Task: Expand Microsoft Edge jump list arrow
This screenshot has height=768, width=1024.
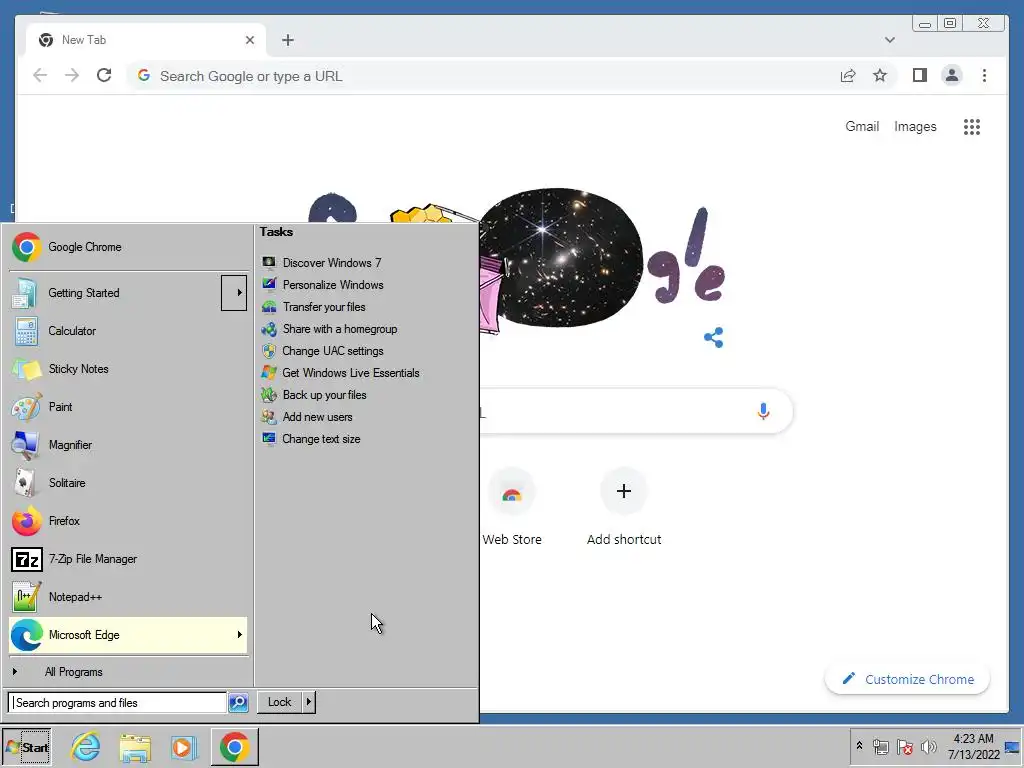Action: click(240, 635)
